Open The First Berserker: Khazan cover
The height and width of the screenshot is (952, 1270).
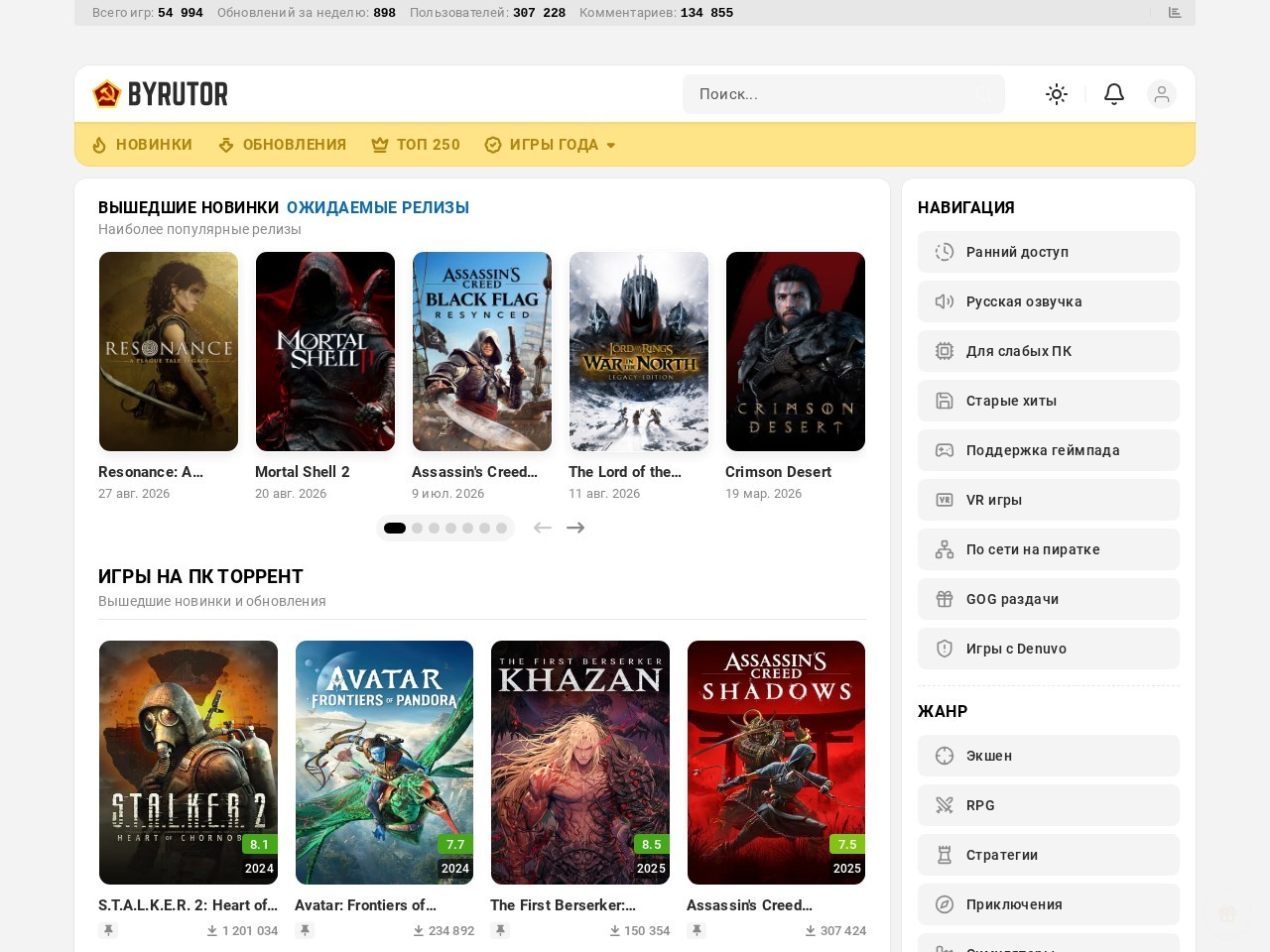[x=580, y=763]
